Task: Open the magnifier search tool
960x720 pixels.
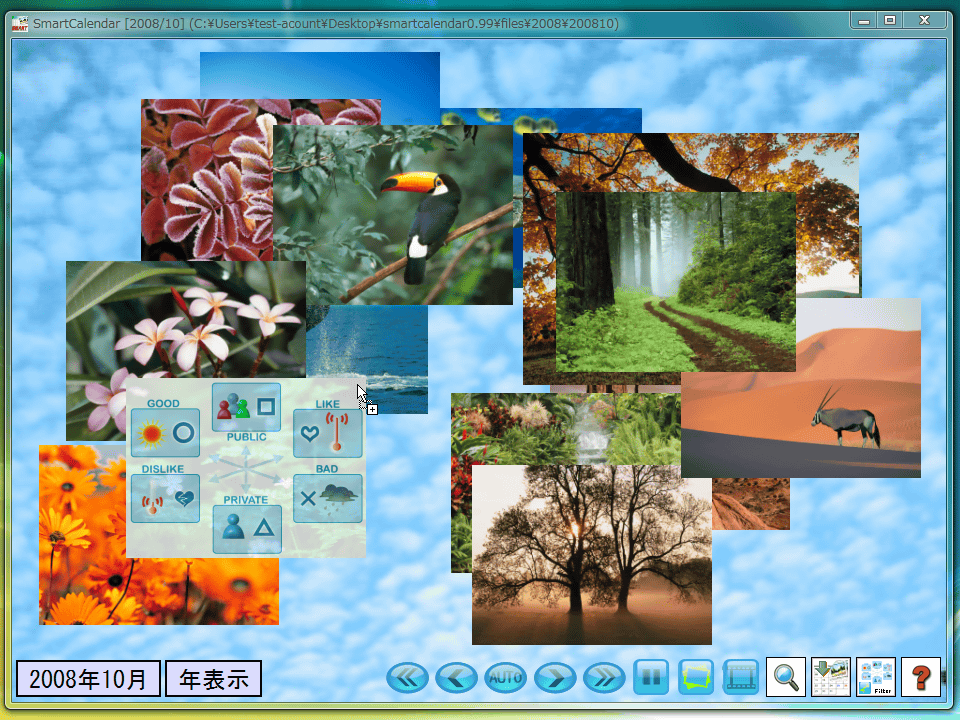Action: click(786, 677)
